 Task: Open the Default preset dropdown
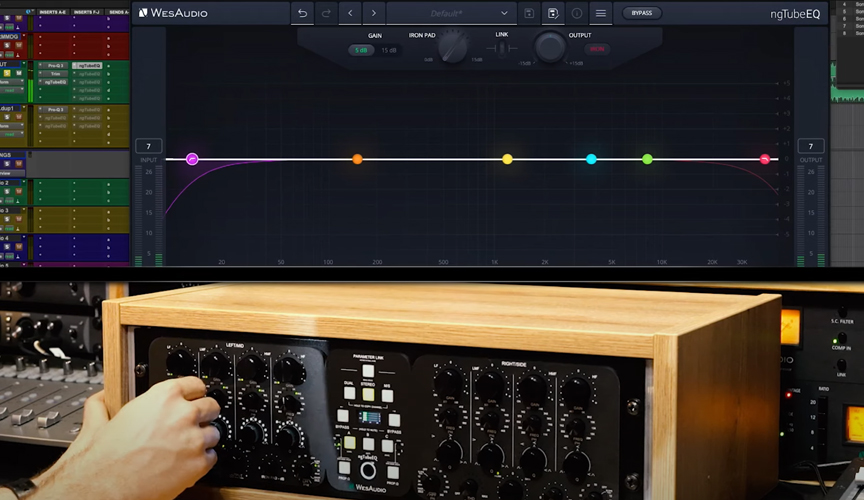tap(451, 13)
